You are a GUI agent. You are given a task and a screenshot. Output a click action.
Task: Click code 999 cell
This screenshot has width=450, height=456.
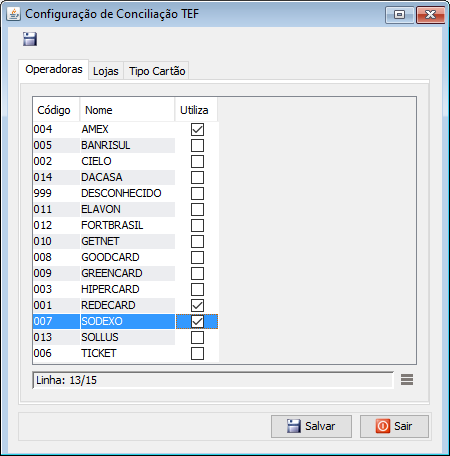[x=56, y=193]
